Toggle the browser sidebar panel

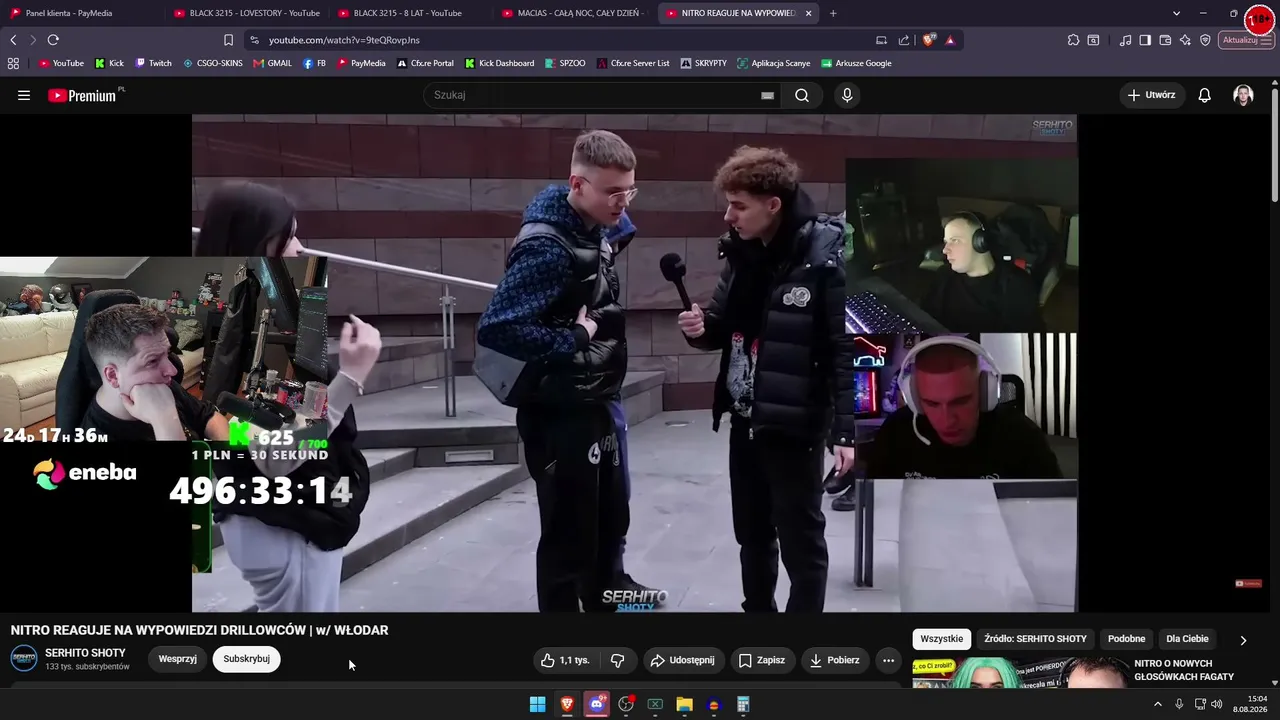coord(1145,40)
